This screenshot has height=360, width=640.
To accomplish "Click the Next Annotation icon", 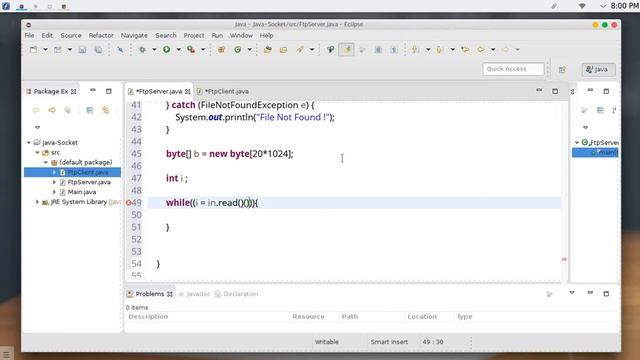I will point(416,49).
